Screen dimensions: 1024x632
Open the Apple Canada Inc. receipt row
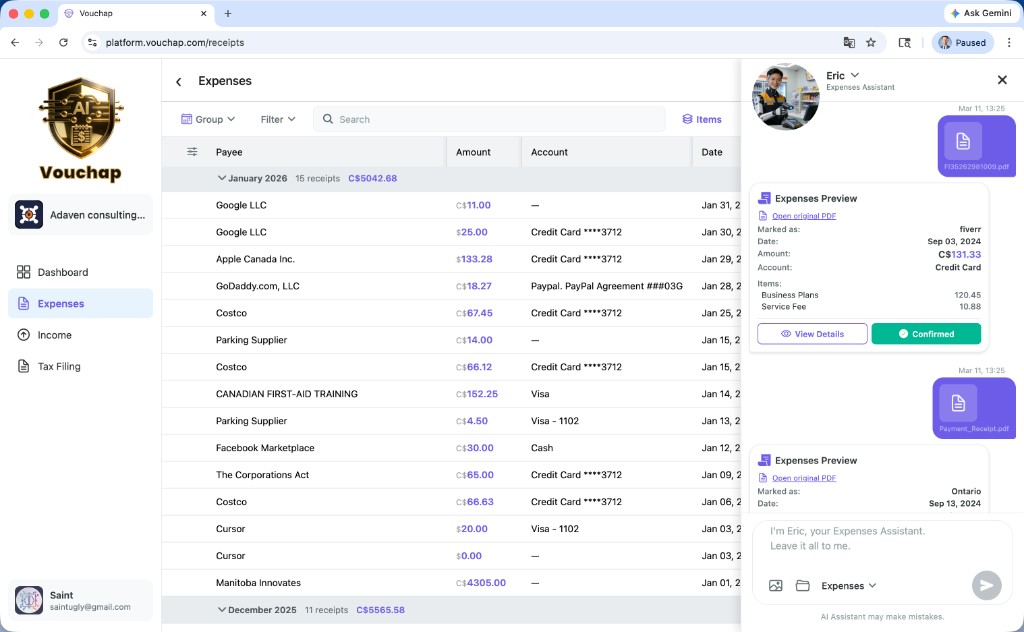coord(451,259)
